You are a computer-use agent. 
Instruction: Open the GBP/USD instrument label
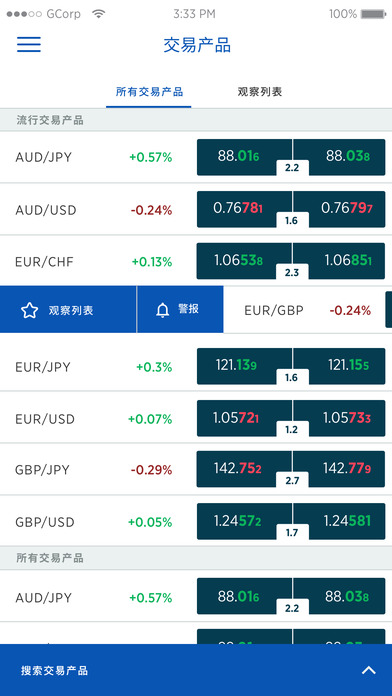click(45, 522)
